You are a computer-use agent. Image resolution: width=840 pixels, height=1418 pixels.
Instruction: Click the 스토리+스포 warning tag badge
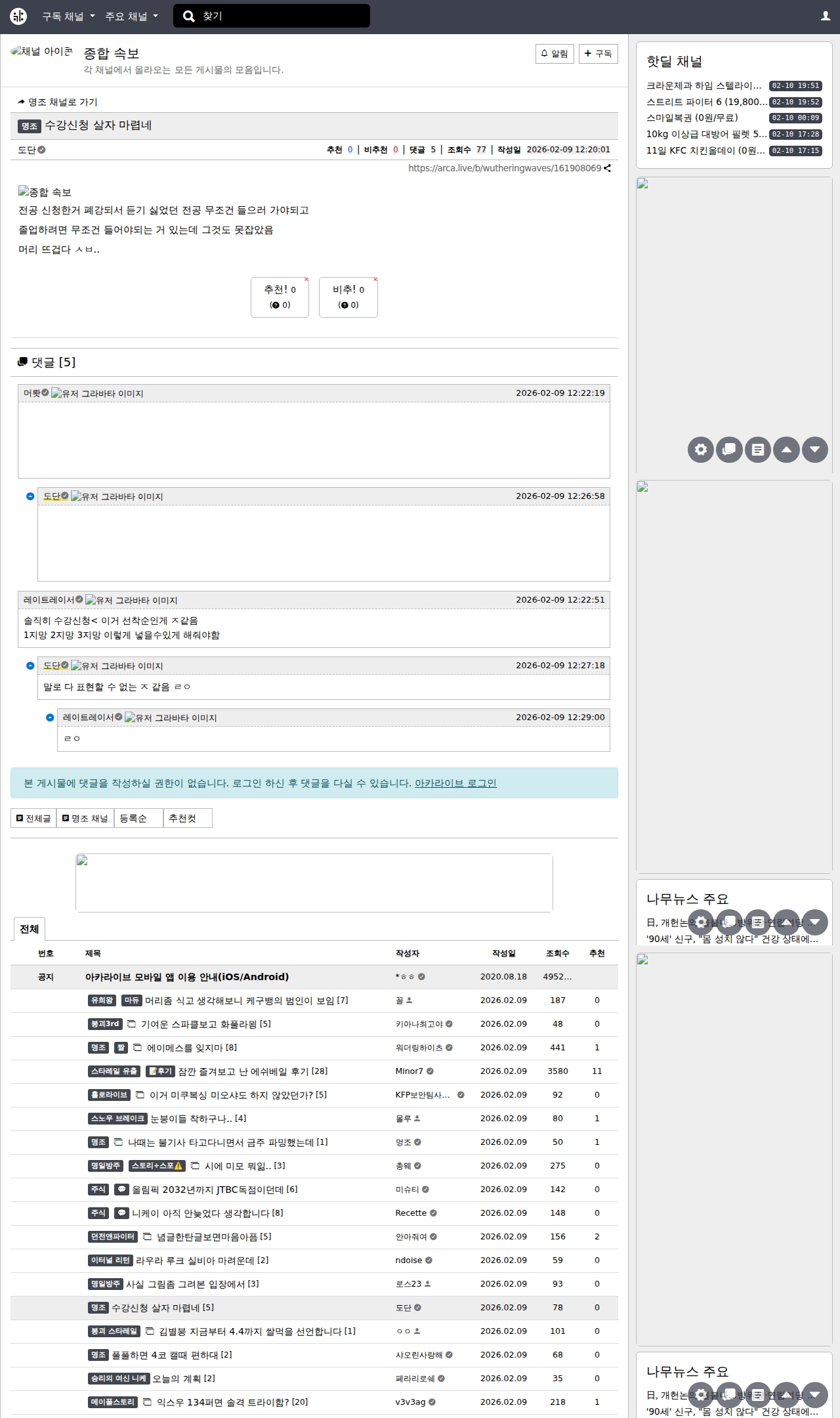(x=157, y=1166)
